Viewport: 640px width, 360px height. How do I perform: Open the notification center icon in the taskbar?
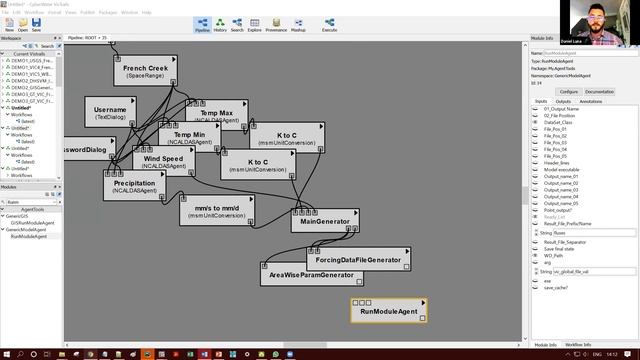(628, 354)
